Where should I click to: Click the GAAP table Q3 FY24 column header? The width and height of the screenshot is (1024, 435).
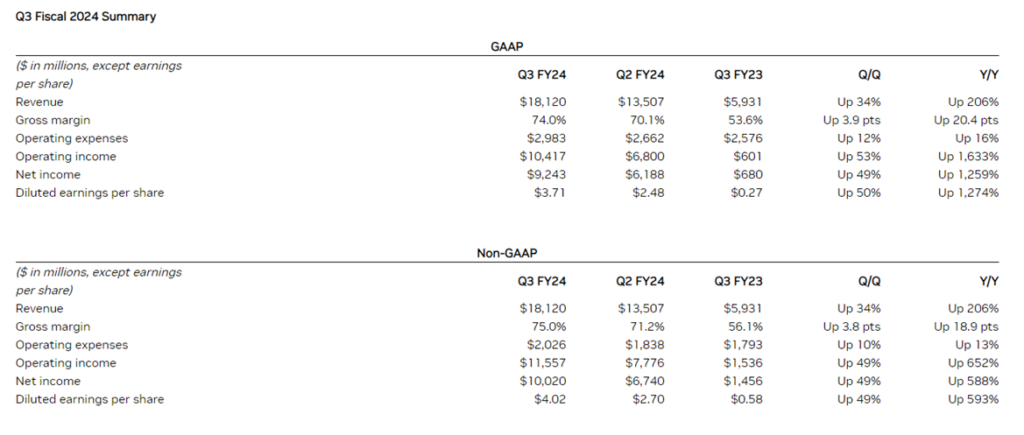pyautogui.click(x=544, y=74)
